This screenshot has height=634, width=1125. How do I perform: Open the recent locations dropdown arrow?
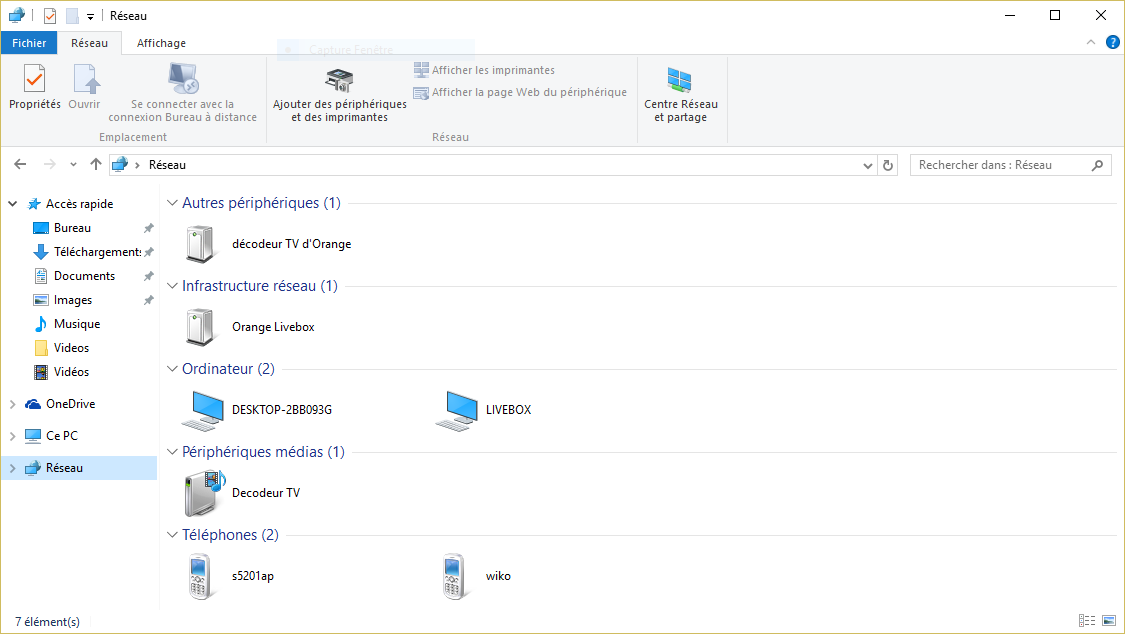[73, 165]
